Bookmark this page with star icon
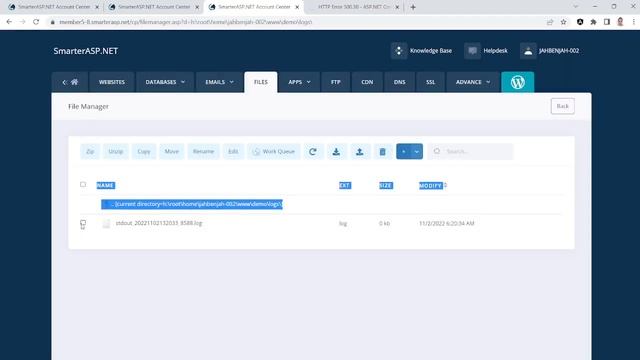 (x=564, y=22)
